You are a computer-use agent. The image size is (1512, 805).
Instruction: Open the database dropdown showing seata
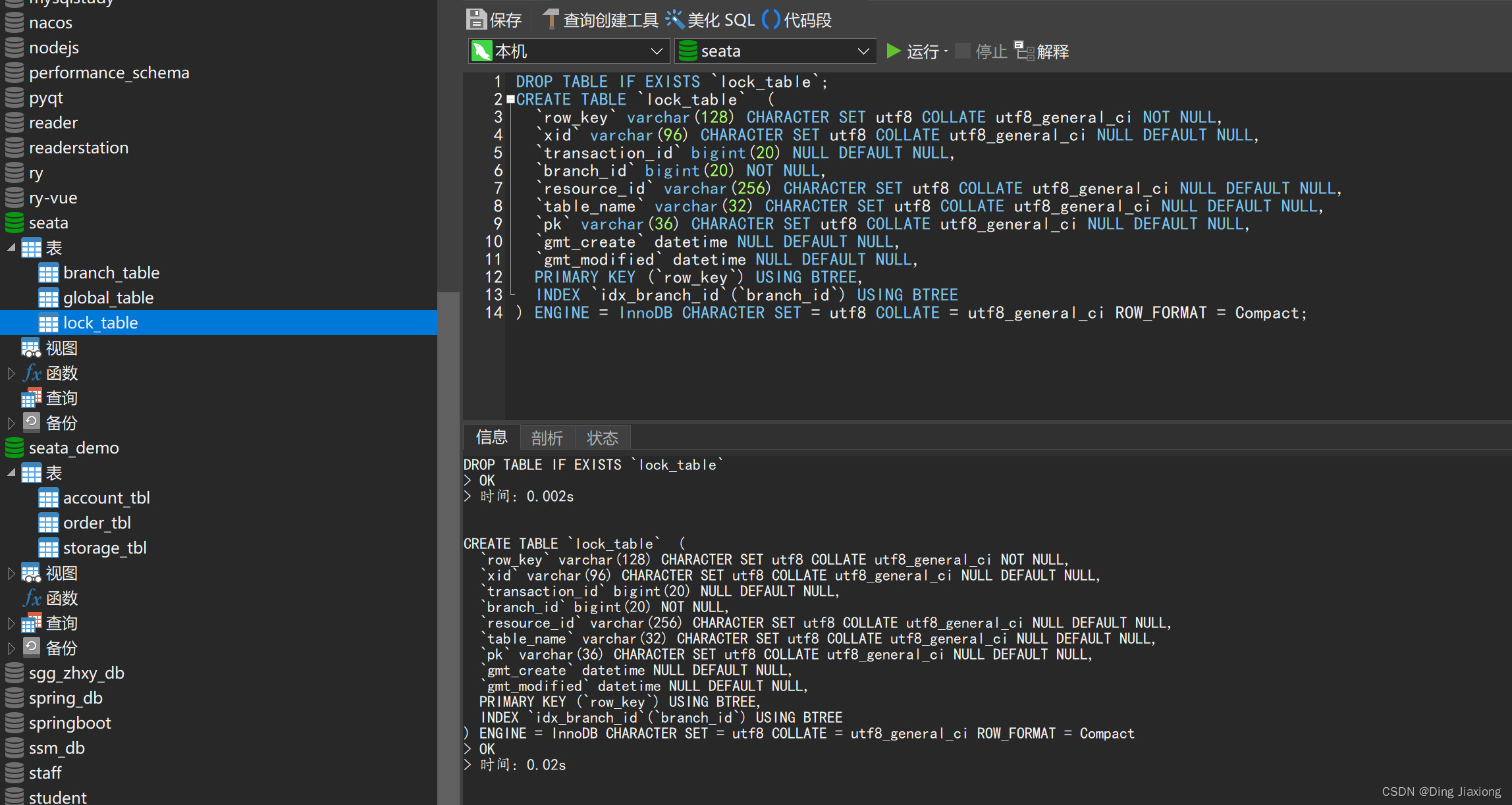pyautogui.click(x=775, y=51)
